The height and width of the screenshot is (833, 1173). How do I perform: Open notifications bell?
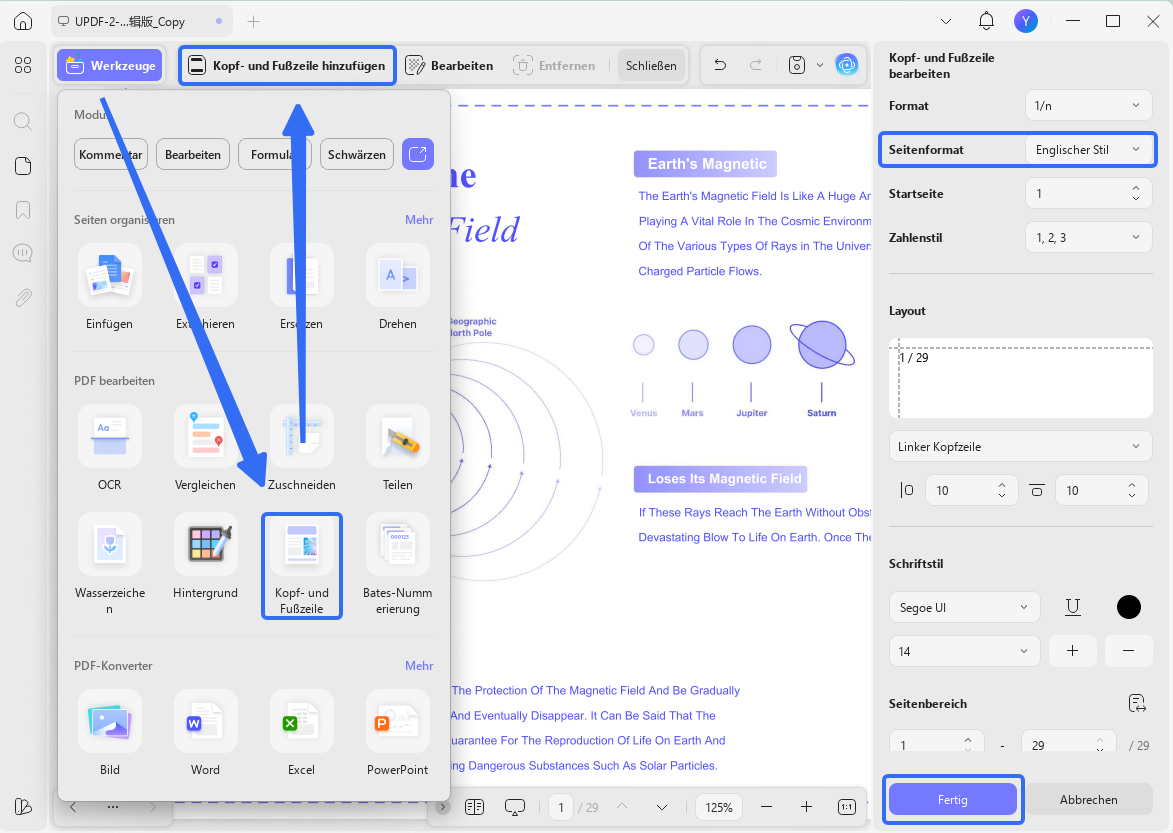tap(986, 21)
